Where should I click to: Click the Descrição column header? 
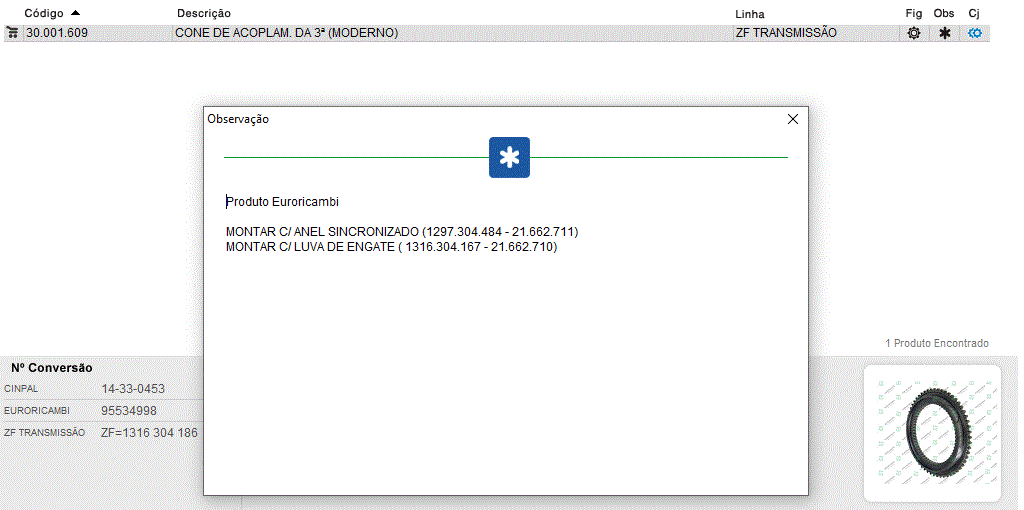click(204, 13)
